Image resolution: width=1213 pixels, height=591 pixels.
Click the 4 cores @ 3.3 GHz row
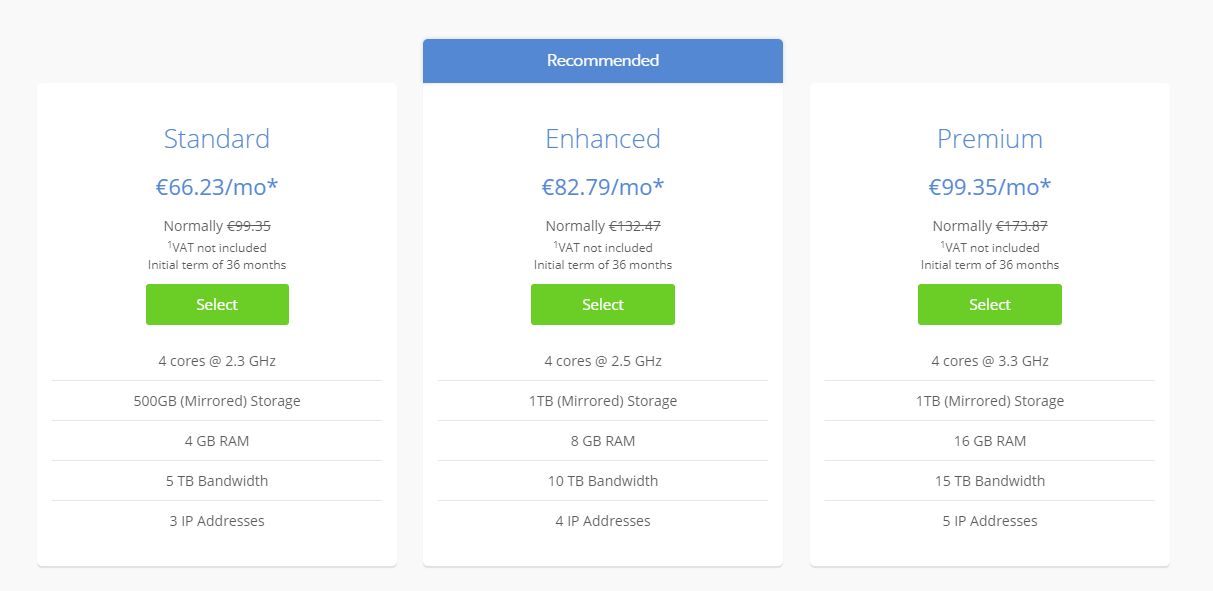point(989,361)
